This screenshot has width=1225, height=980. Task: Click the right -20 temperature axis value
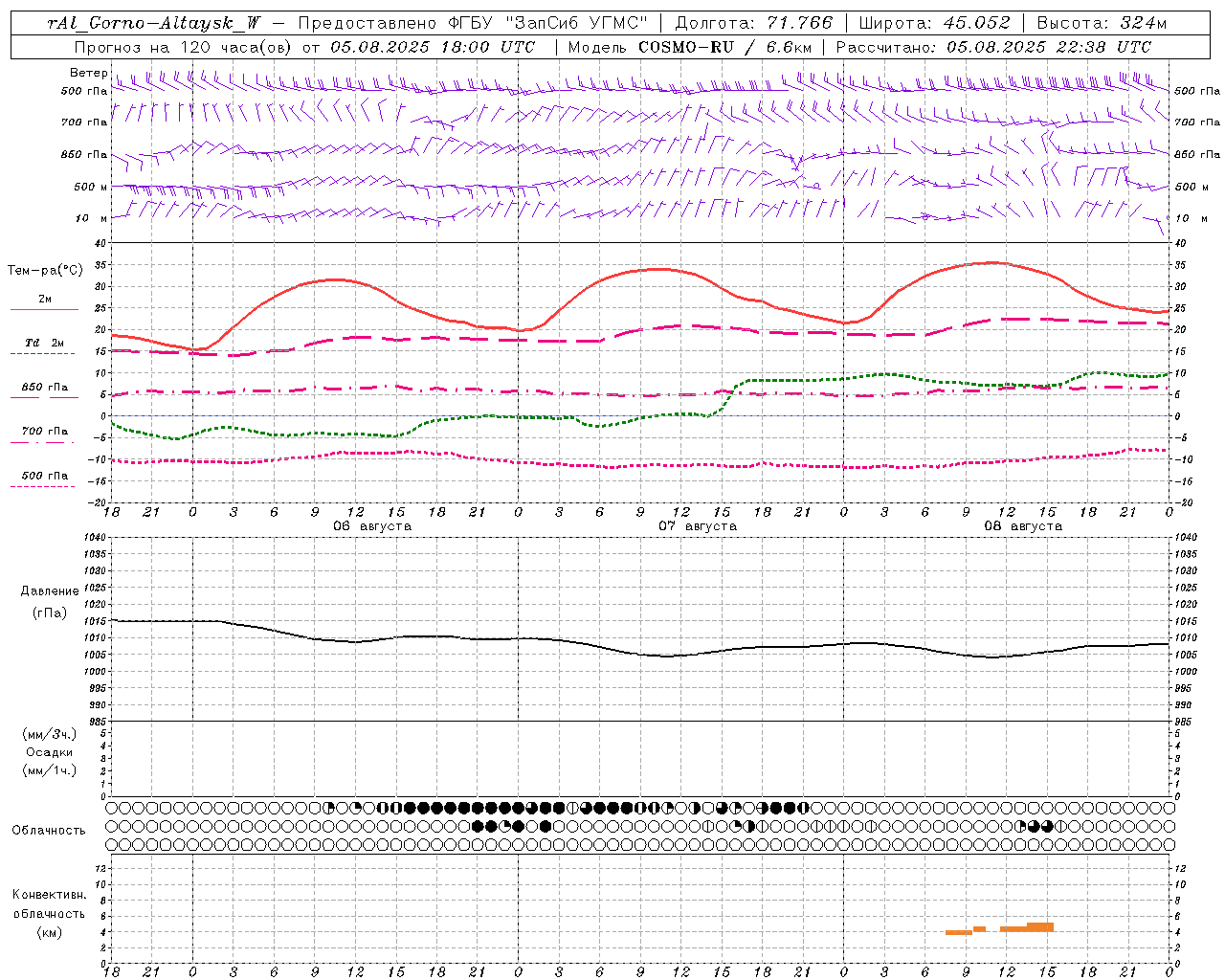coord(1184,502)
